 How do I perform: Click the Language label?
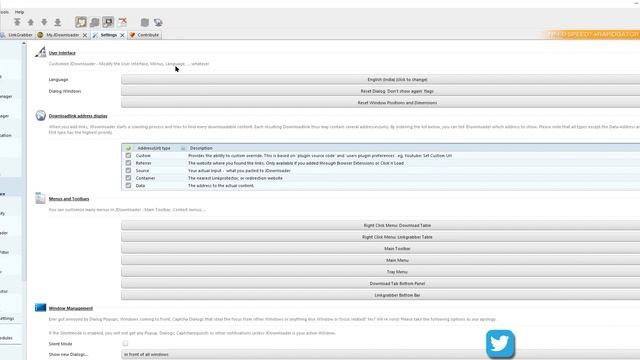tap(58, 80)
